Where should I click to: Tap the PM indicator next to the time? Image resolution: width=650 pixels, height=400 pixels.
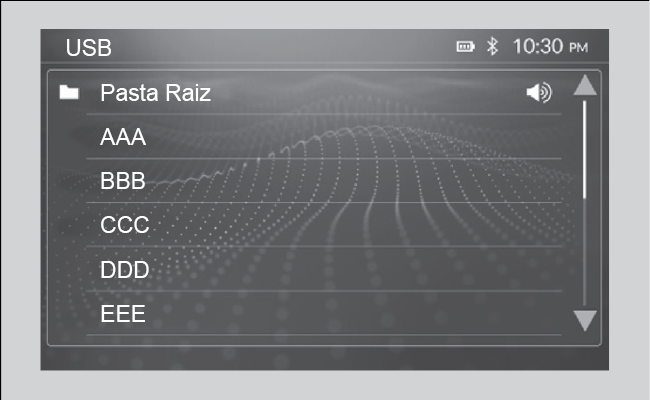click(x=579, y=48)
